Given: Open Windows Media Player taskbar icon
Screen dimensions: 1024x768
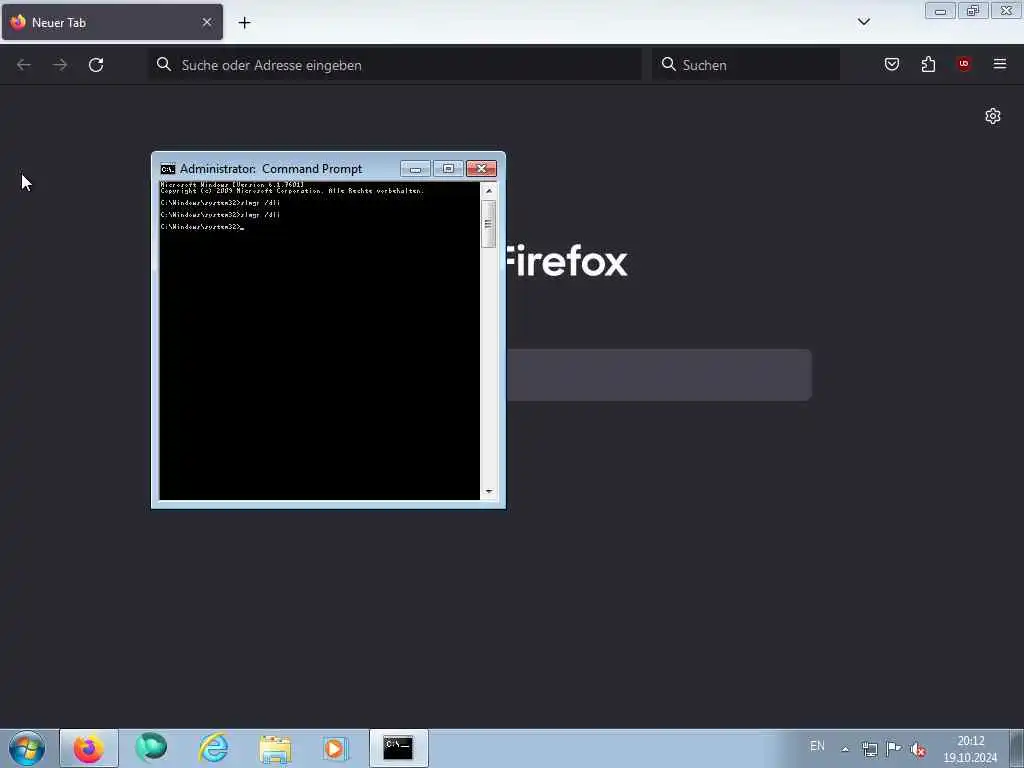Looking at the screenshot, I should click(x=335, y=748).
